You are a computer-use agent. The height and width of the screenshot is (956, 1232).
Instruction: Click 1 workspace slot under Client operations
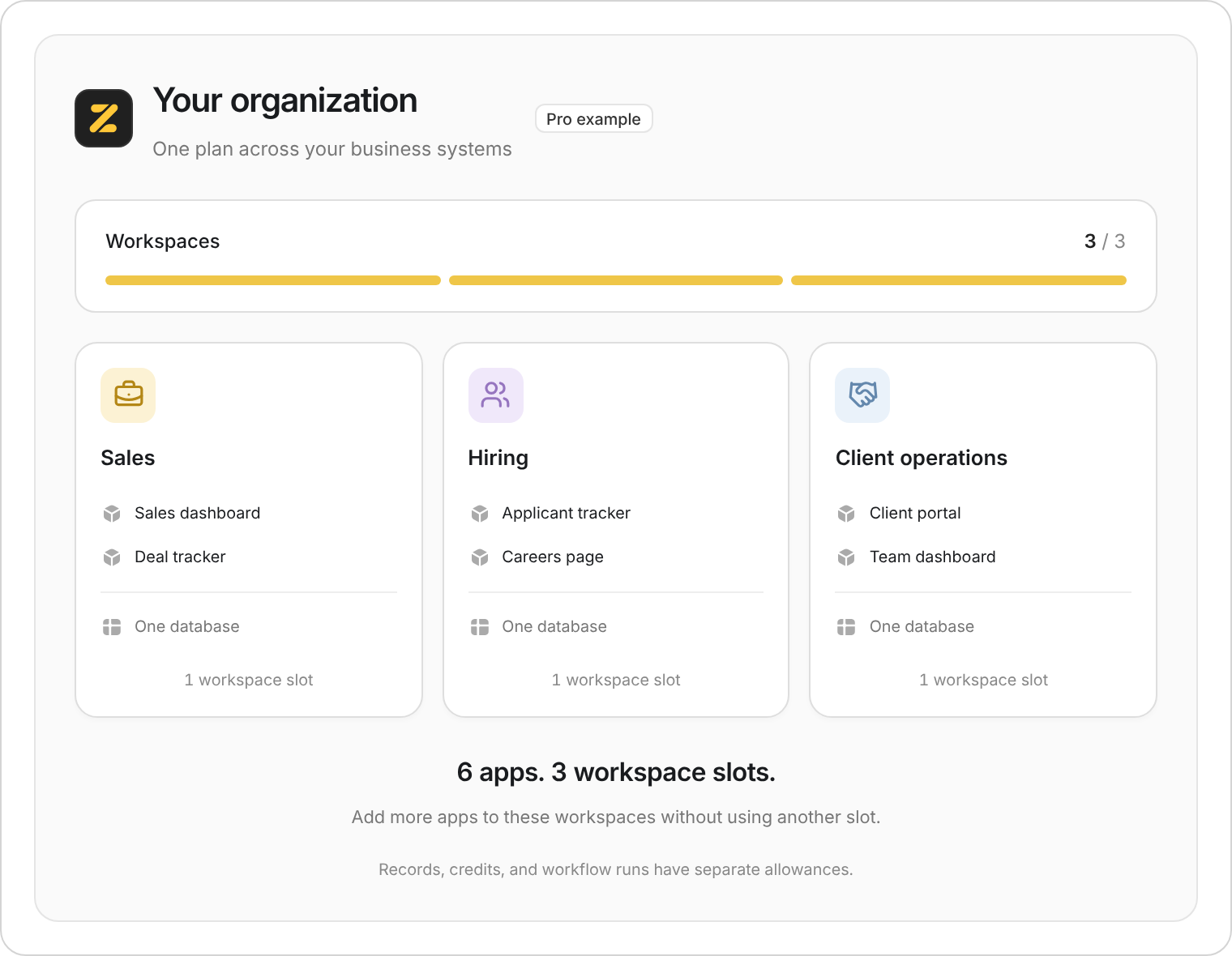coord(983,680)
